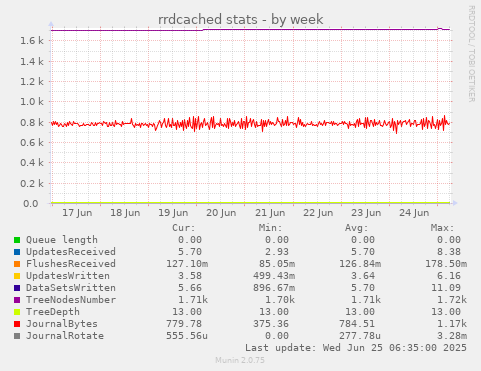
Task: Click the FlushesReceived max value 178.50m
Action: click(446, 264)
